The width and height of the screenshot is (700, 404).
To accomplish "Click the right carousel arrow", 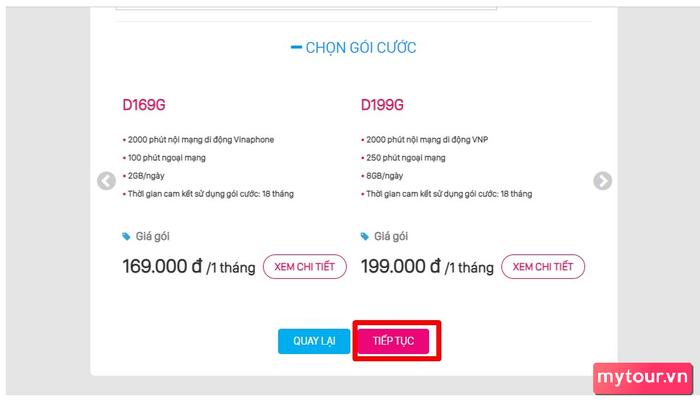I will point(602,181).
